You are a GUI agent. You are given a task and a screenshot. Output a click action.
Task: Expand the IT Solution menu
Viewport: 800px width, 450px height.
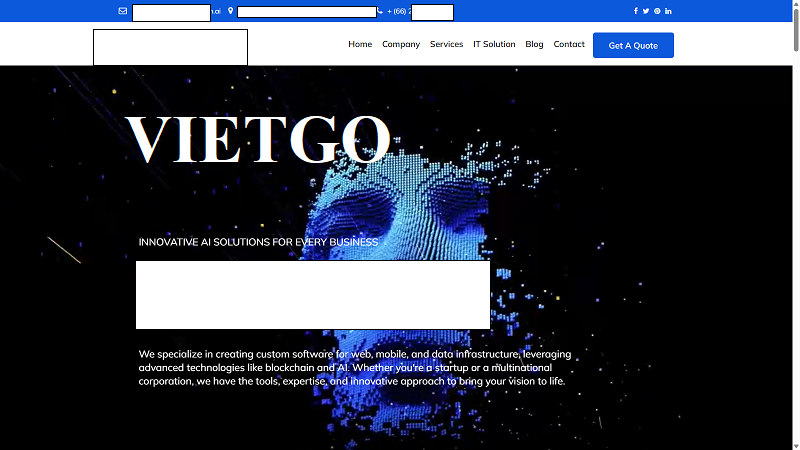coord(494,44)
